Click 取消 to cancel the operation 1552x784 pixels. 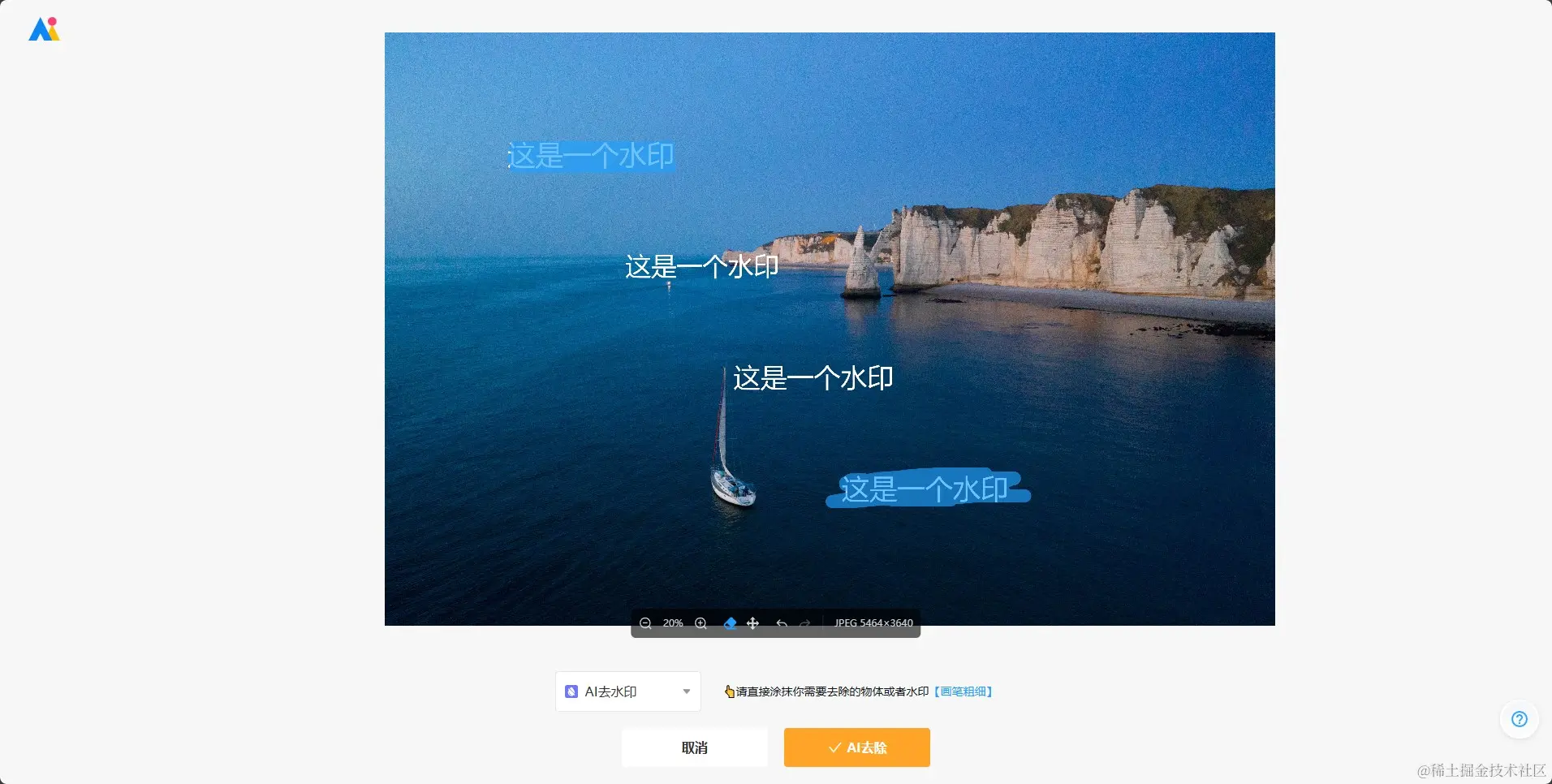(x=694, y=747)
